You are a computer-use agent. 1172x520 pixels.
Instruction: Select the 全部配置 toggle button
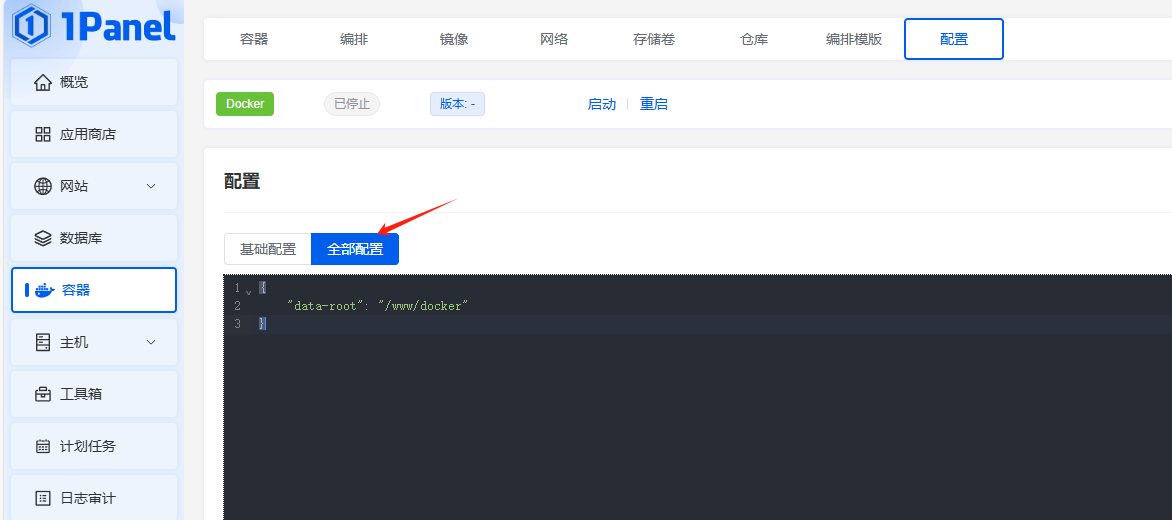coord(355,249)
